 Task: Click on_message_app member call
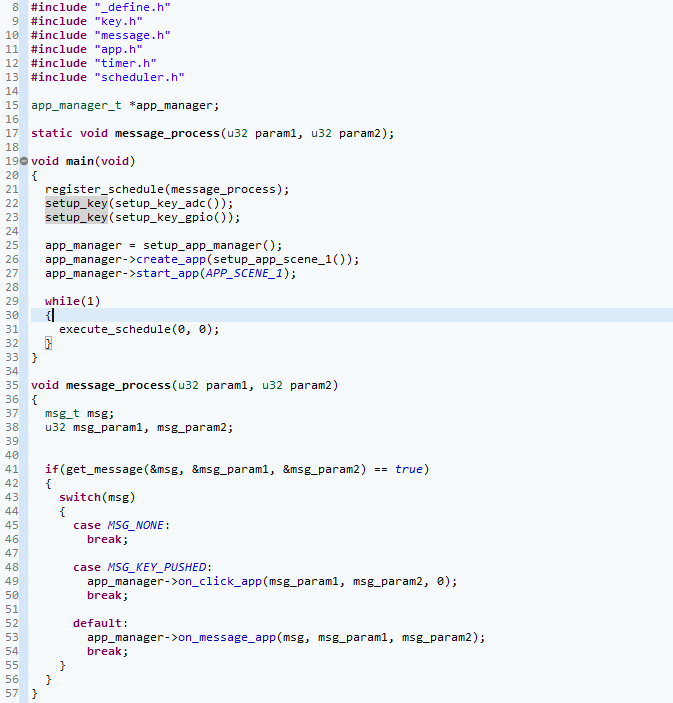coord(227,637)
